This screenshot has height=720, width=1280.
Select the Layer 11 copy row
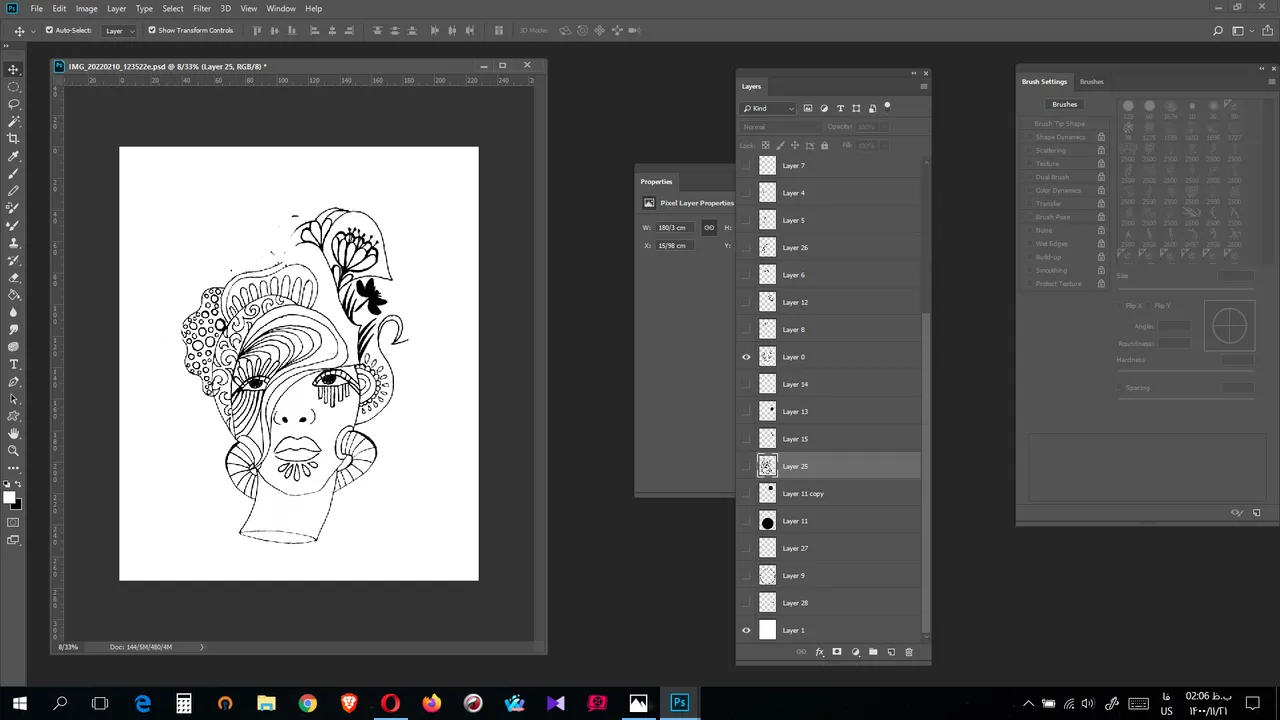(x=828, y=494)
